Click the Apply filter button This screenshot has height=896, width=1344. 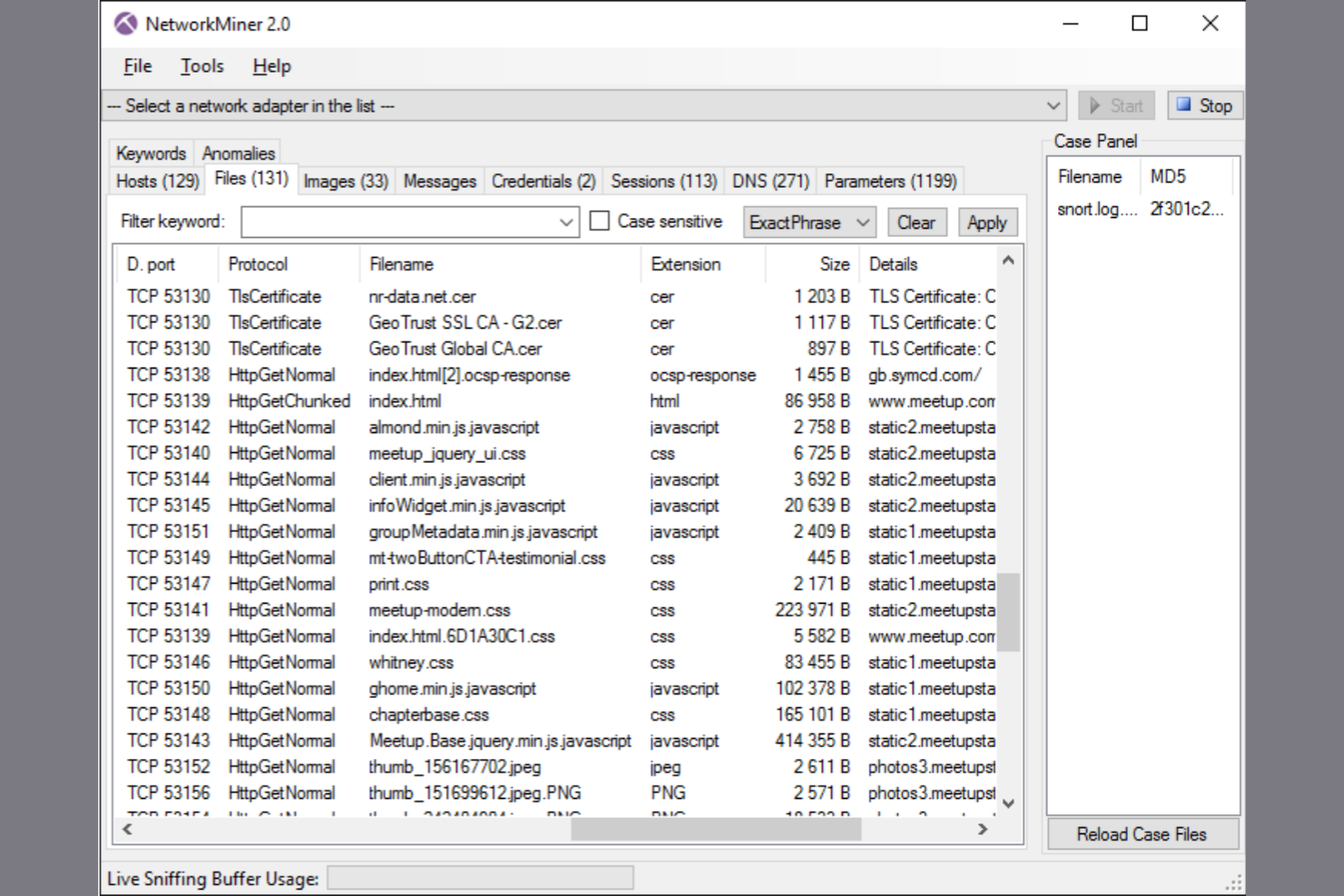point(987,222)
